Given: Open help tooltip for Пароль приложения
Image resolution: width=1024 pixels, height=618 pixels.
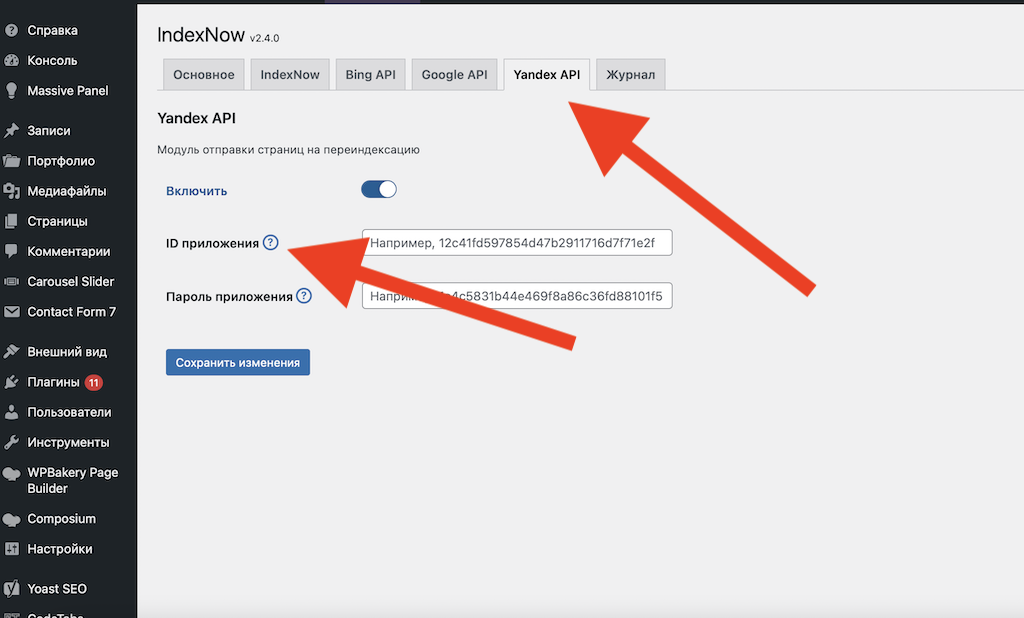Looking at the screenshot, I should (x=304, y=296).
